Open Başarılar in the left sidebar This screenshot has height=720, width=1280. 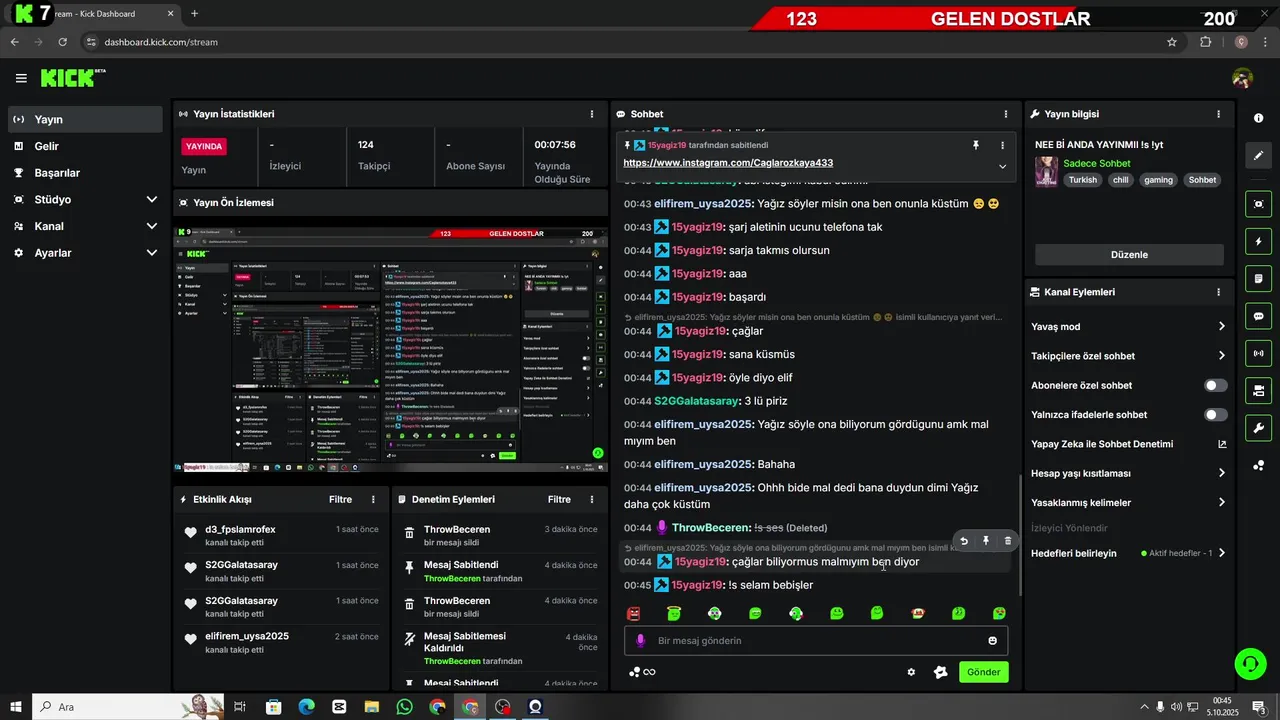85,173
